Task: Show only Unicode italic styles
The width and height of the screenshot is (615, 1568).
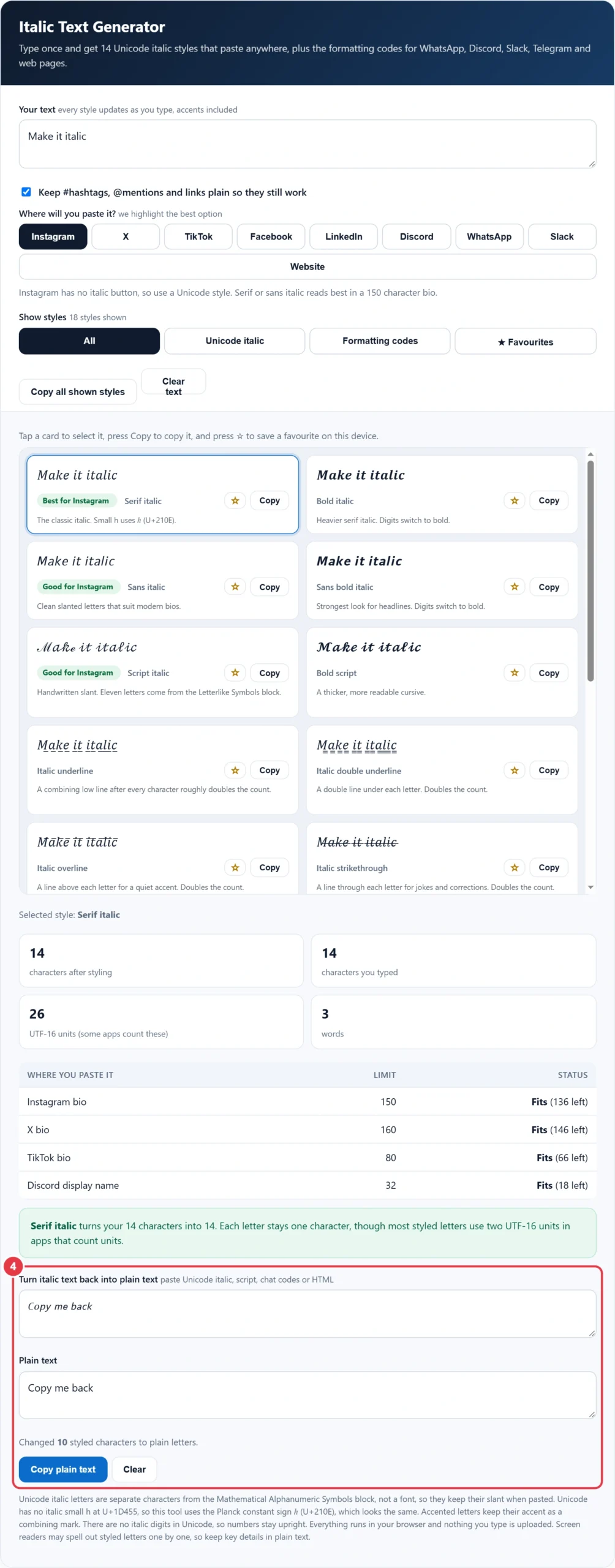Action: pos(235,341)
